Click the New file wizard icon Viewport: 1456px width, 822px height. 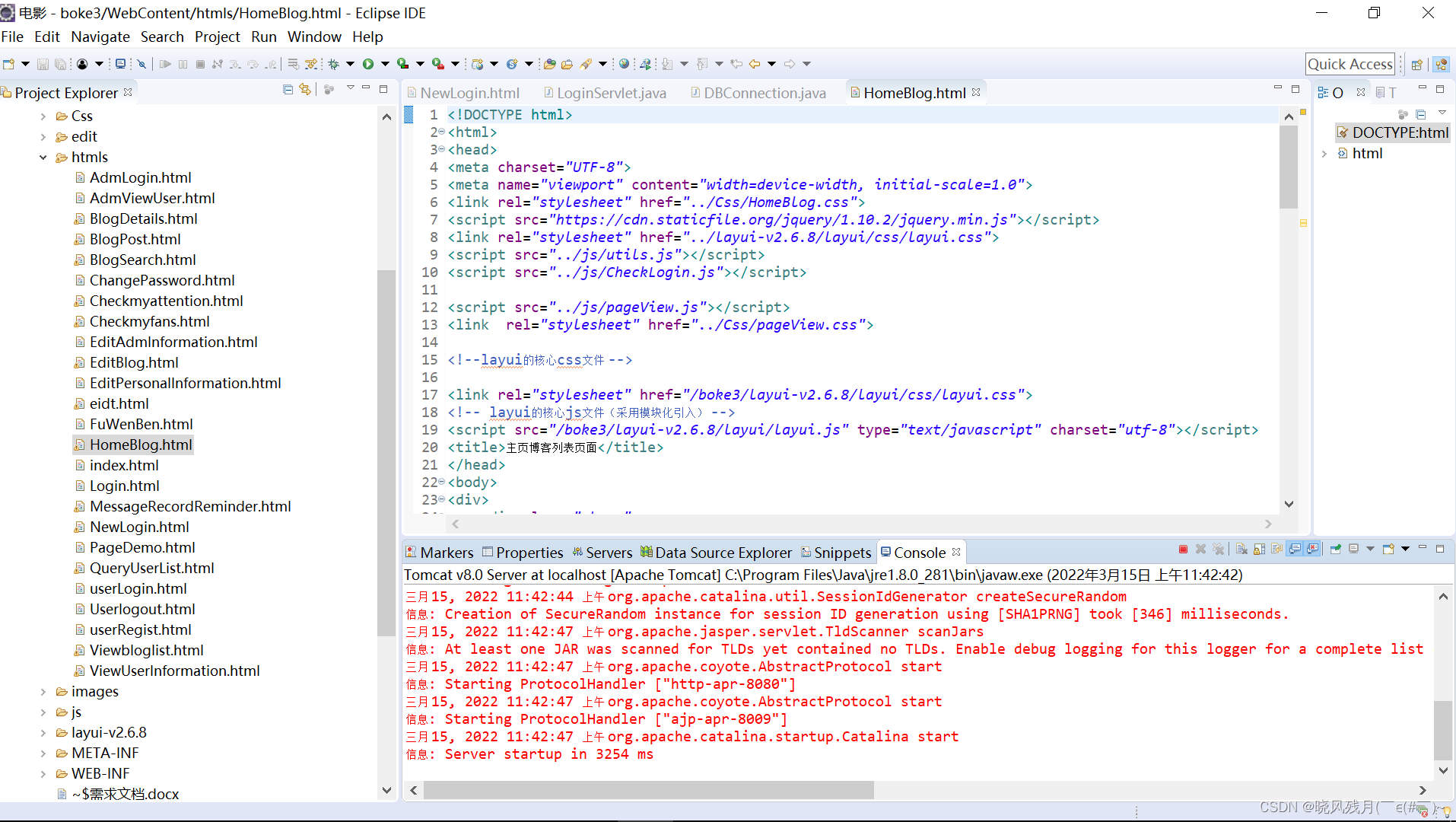click(x=9, y=64)
